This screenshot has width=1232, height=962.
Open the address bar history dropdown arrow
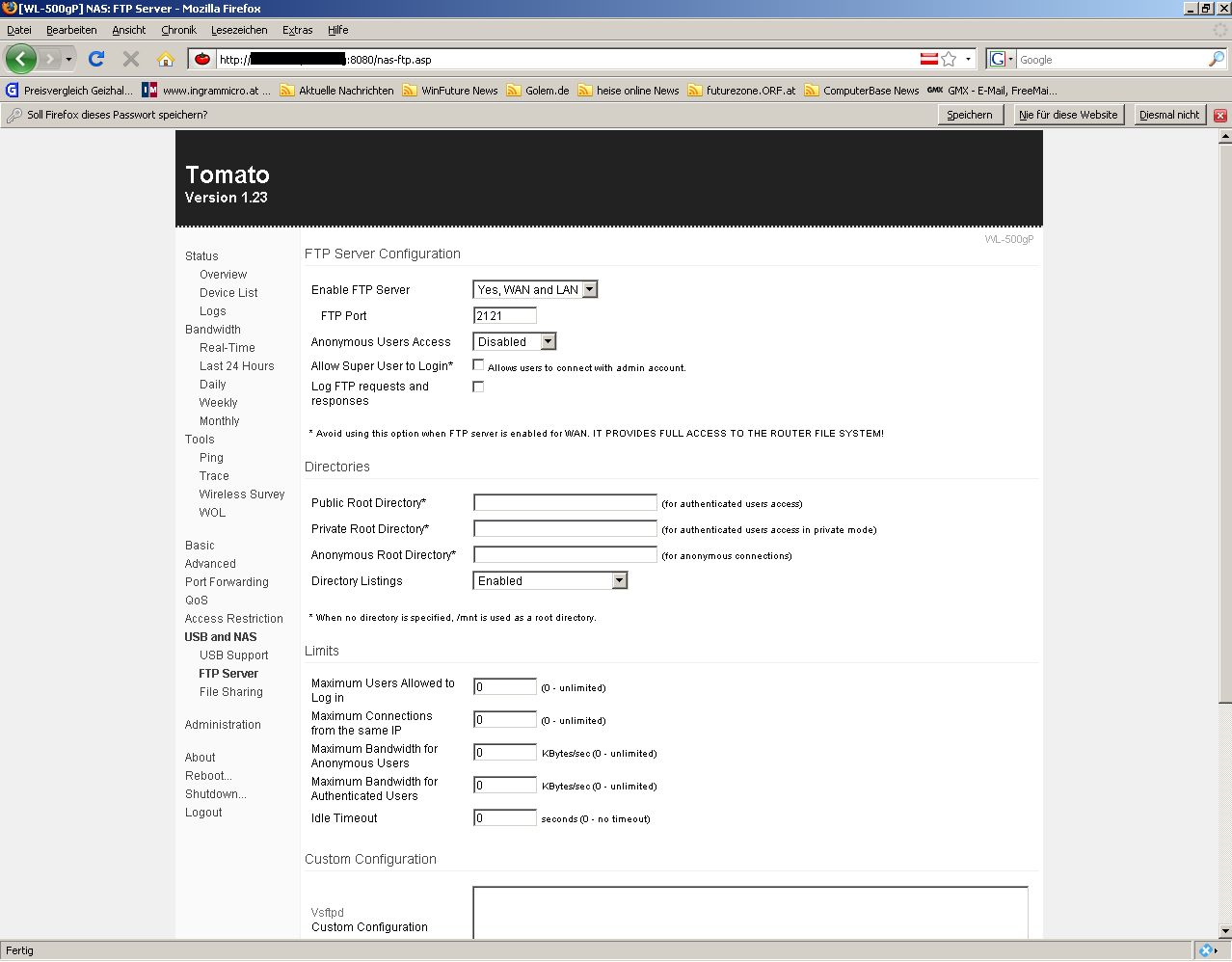click(x=968, y=59)
